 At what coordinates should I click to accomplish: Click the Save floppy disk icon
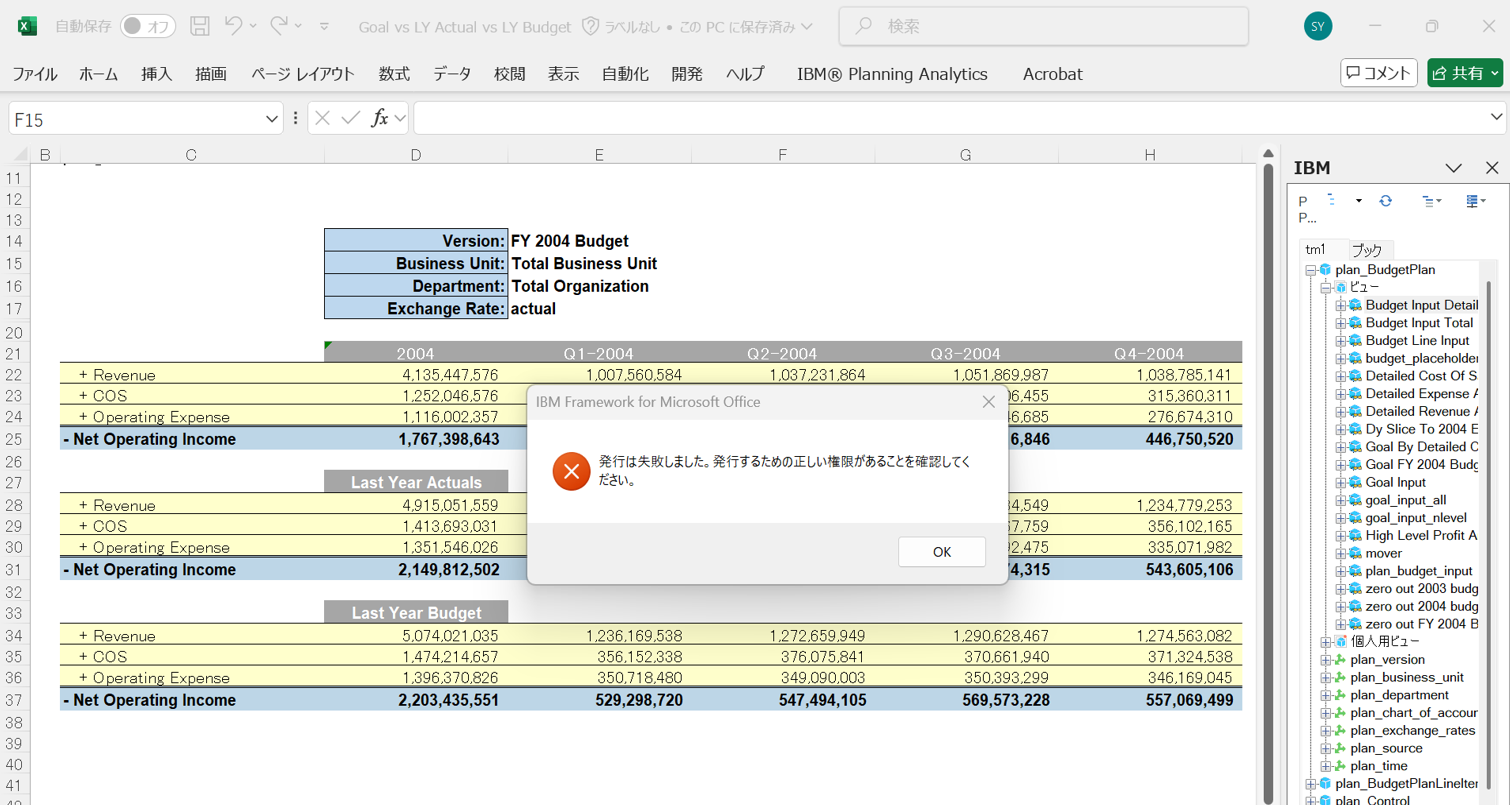click(x=200, y=27)
